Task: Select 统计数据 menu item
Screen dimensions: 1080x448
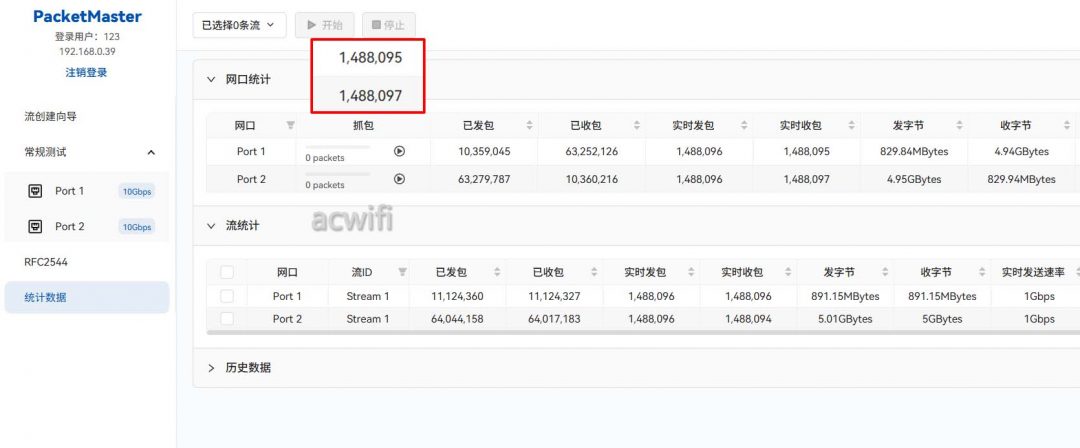Action: click(x=87, y=298)
